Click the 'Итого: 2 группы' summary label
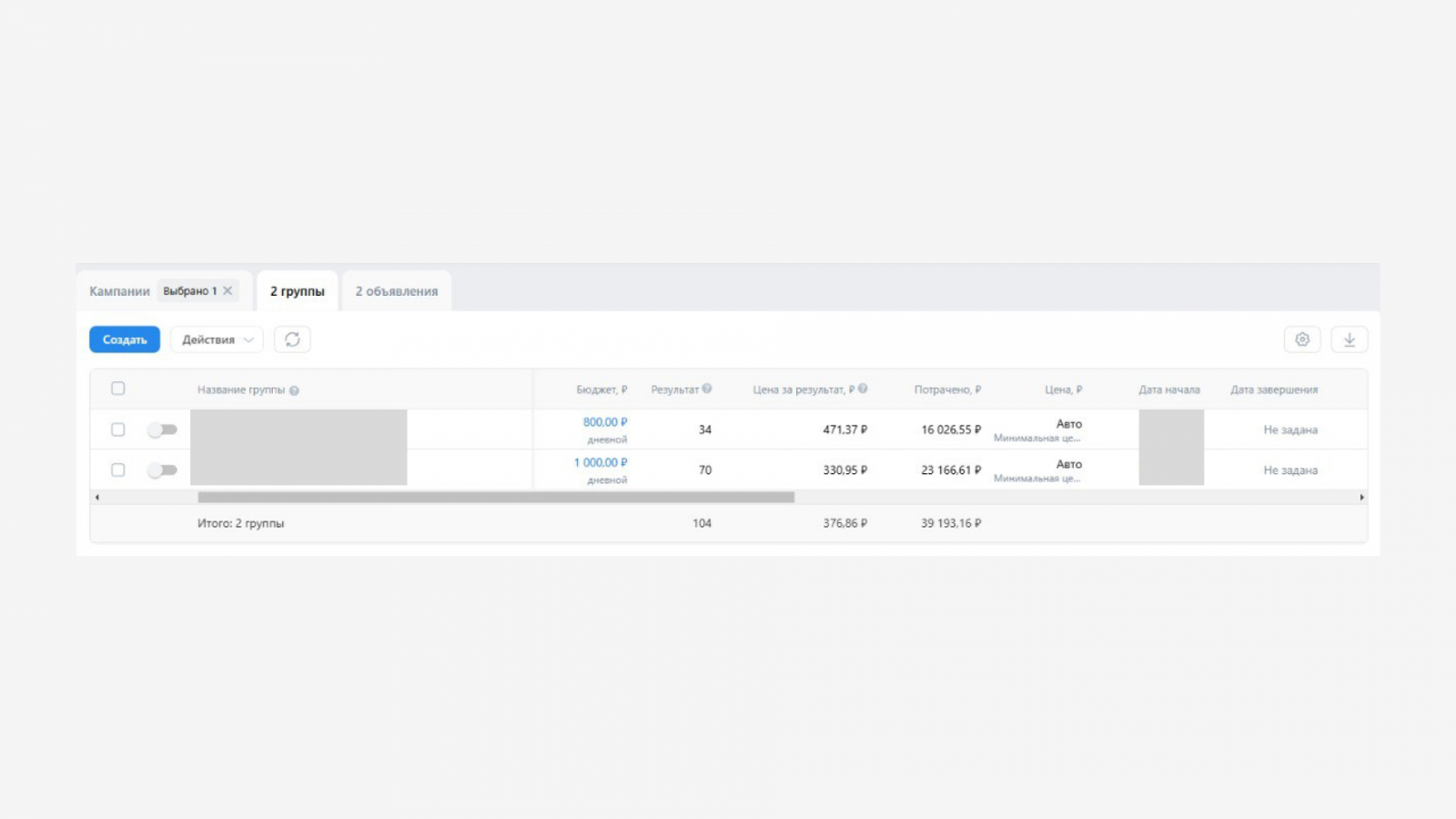Image resolution: width=1456 pixels, height=819 pixels. (x=241, y=523)
